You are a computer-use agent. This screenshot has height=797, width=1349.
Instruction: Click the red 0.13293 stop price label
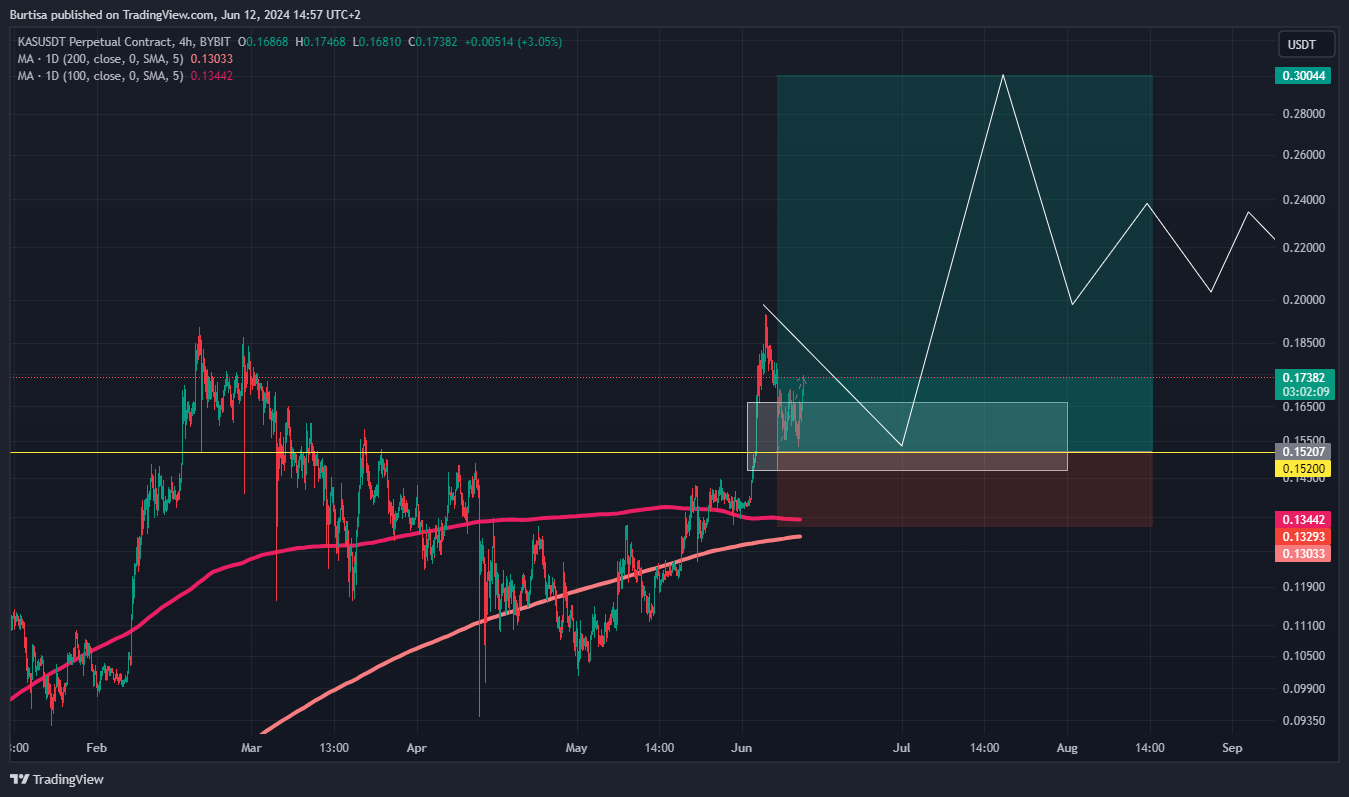coord(1302,537)
